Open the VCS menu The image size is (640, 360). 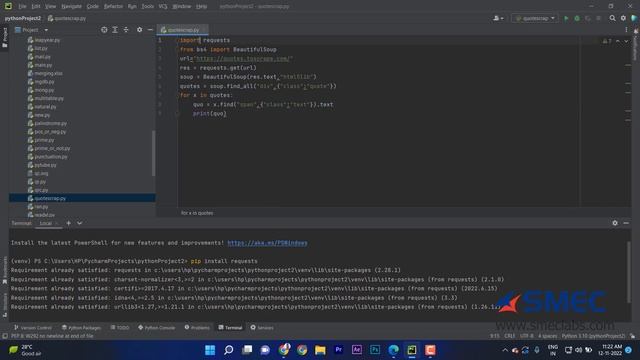click(163, 7)
